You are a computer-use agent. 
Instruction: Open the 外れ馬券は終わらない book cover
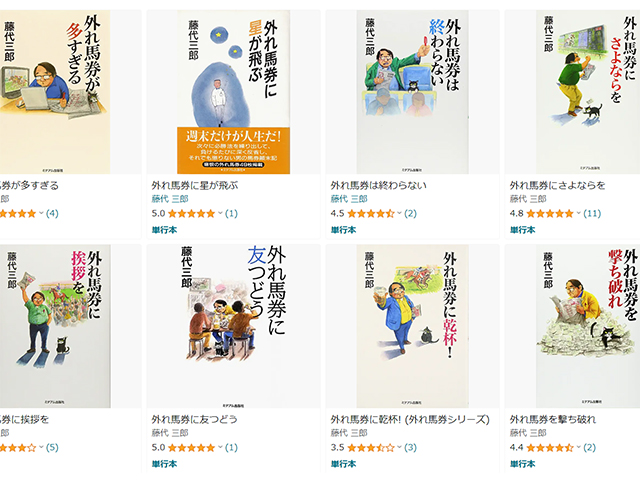click(x=412, y=92)
